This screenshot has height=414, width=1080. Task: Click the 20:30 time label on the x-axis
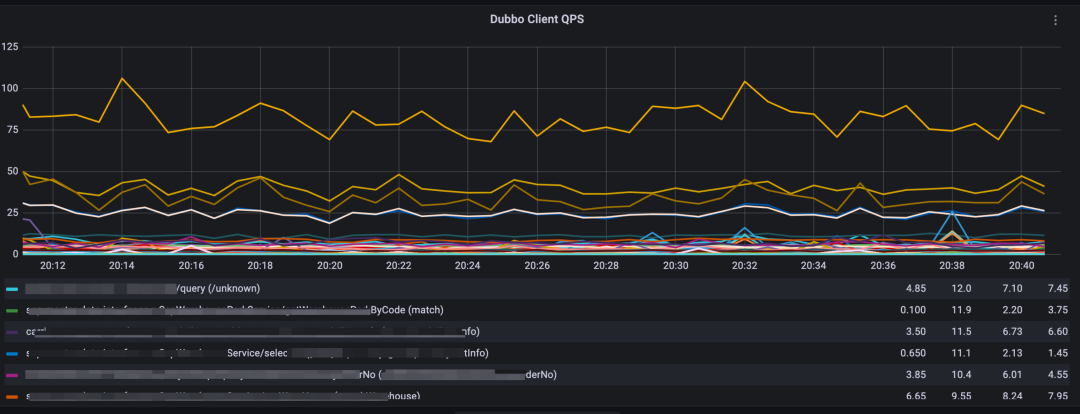pyautogui.click(x=676, y=265)
